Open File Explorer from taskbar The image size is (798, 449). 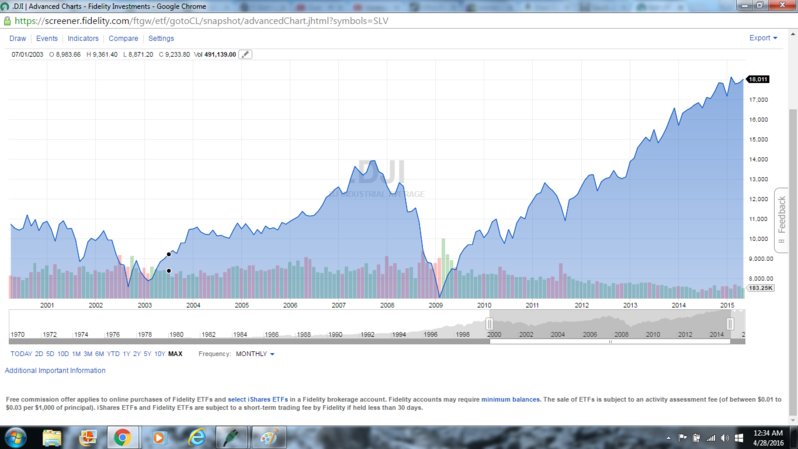click(52, 438)
